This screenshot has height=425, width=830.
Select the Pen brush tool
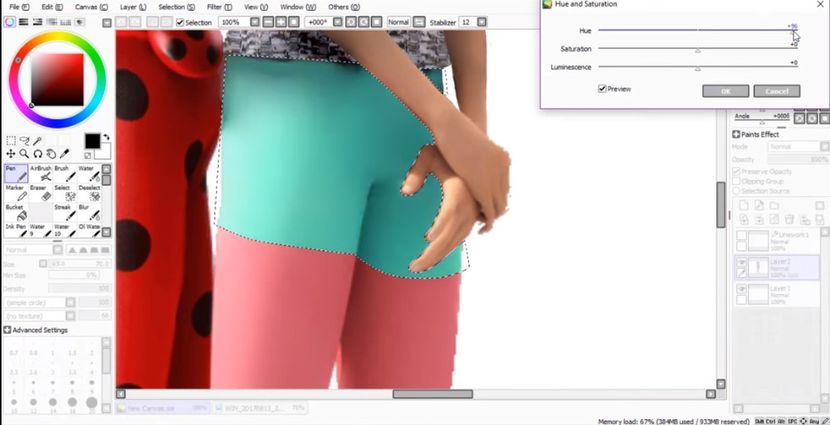click(16, 174)
